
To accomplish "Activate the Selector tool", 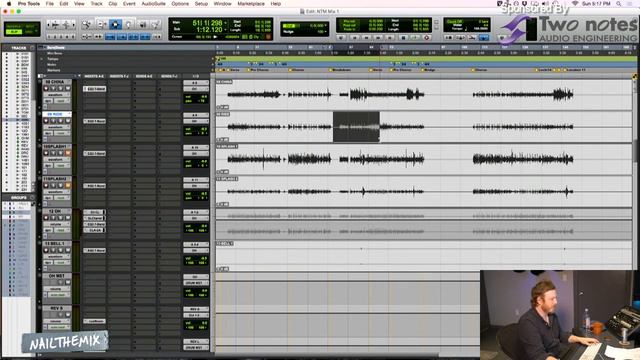I will [x=115, y=25].
